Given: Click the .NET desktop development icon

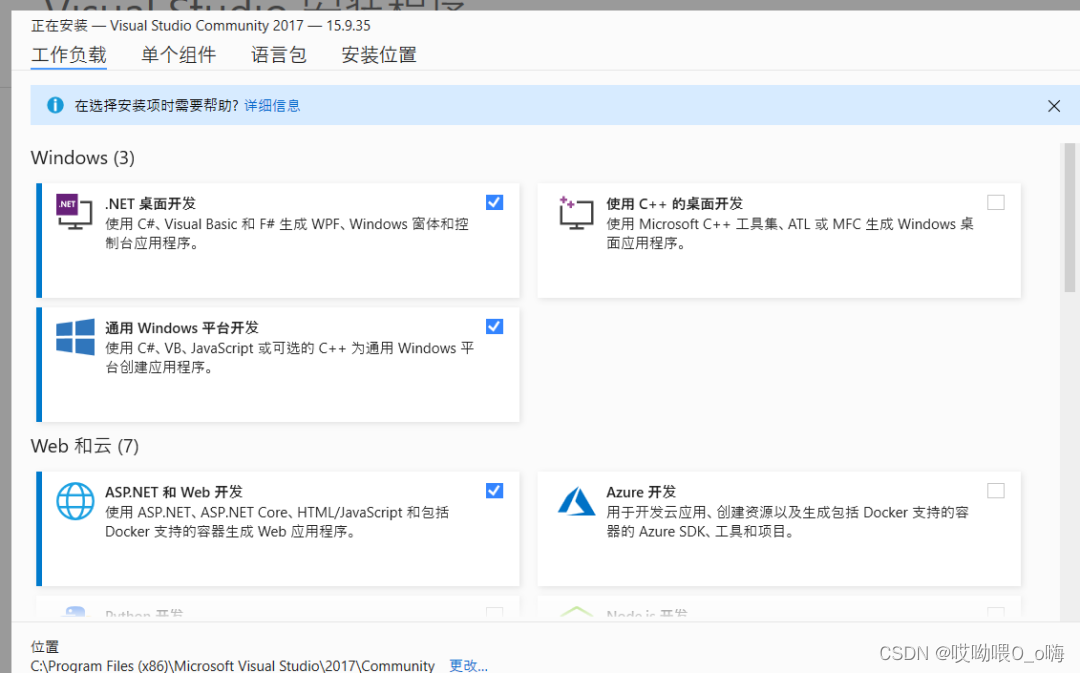Looking at the screenshot, I should click(x=74, y=211).
